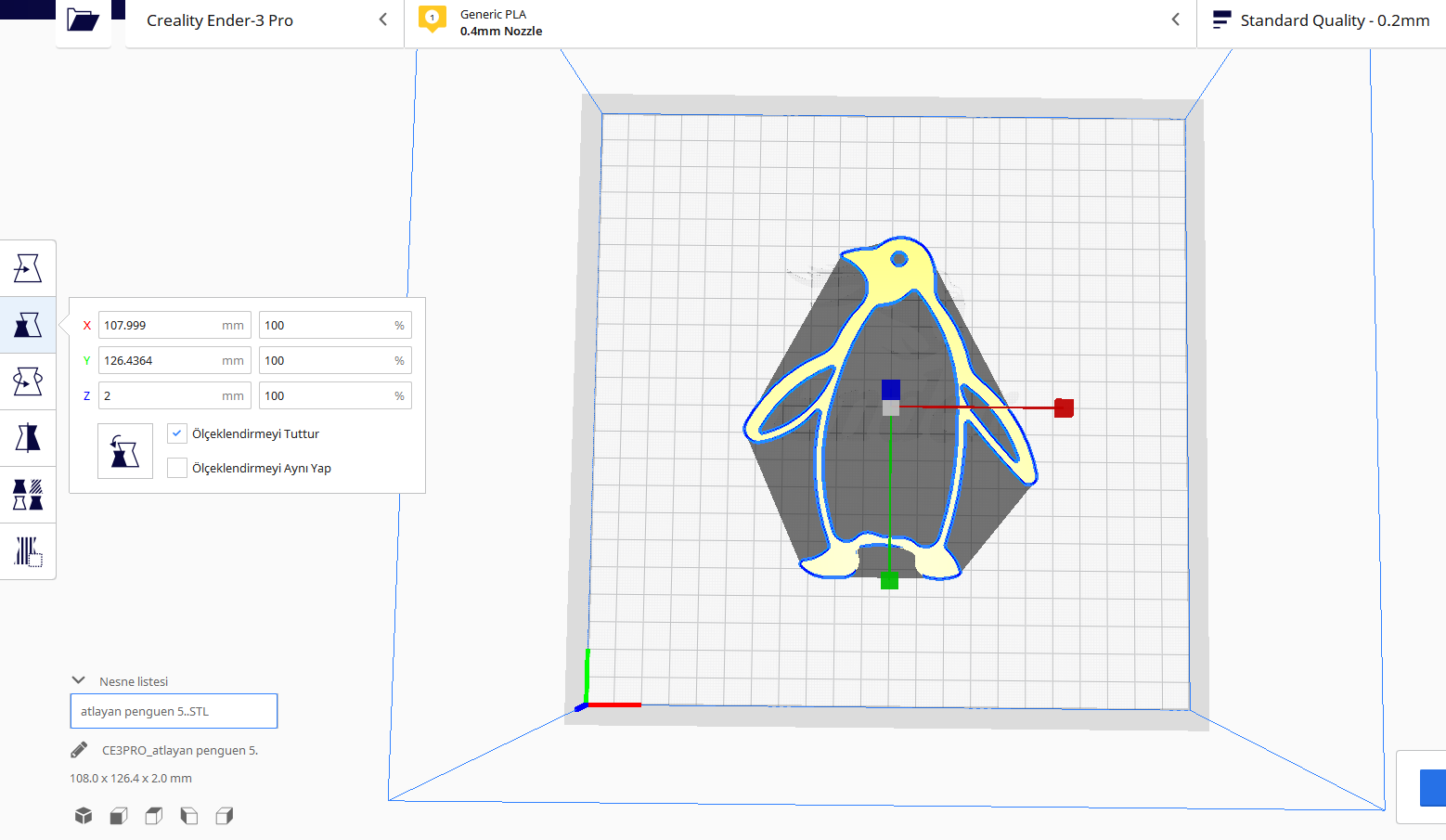This screenshot has width=1446, height=840.
Task: Click the Y scale percent field
Action: click(x=335, y=360)
